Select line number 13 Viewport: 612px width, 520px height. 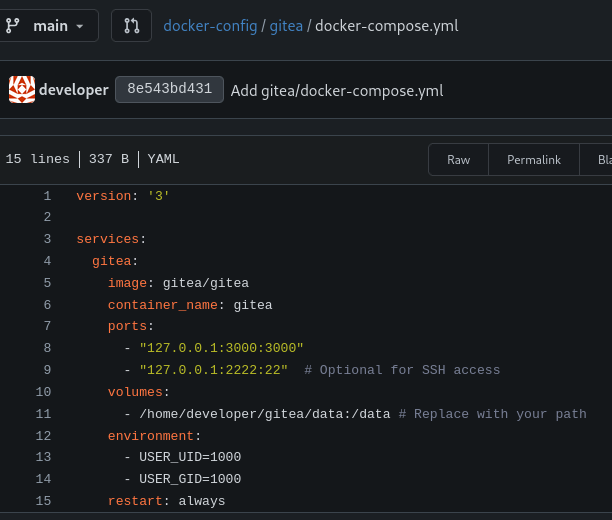pos(43,457)
